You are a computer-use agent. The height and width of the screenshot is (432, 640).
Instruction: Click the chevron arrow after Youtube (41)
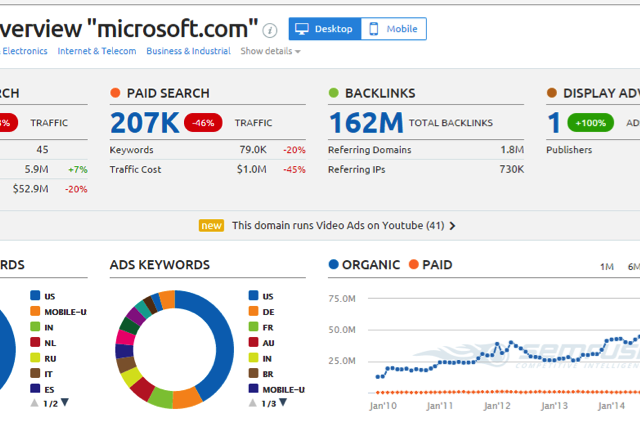coord(452,226)
